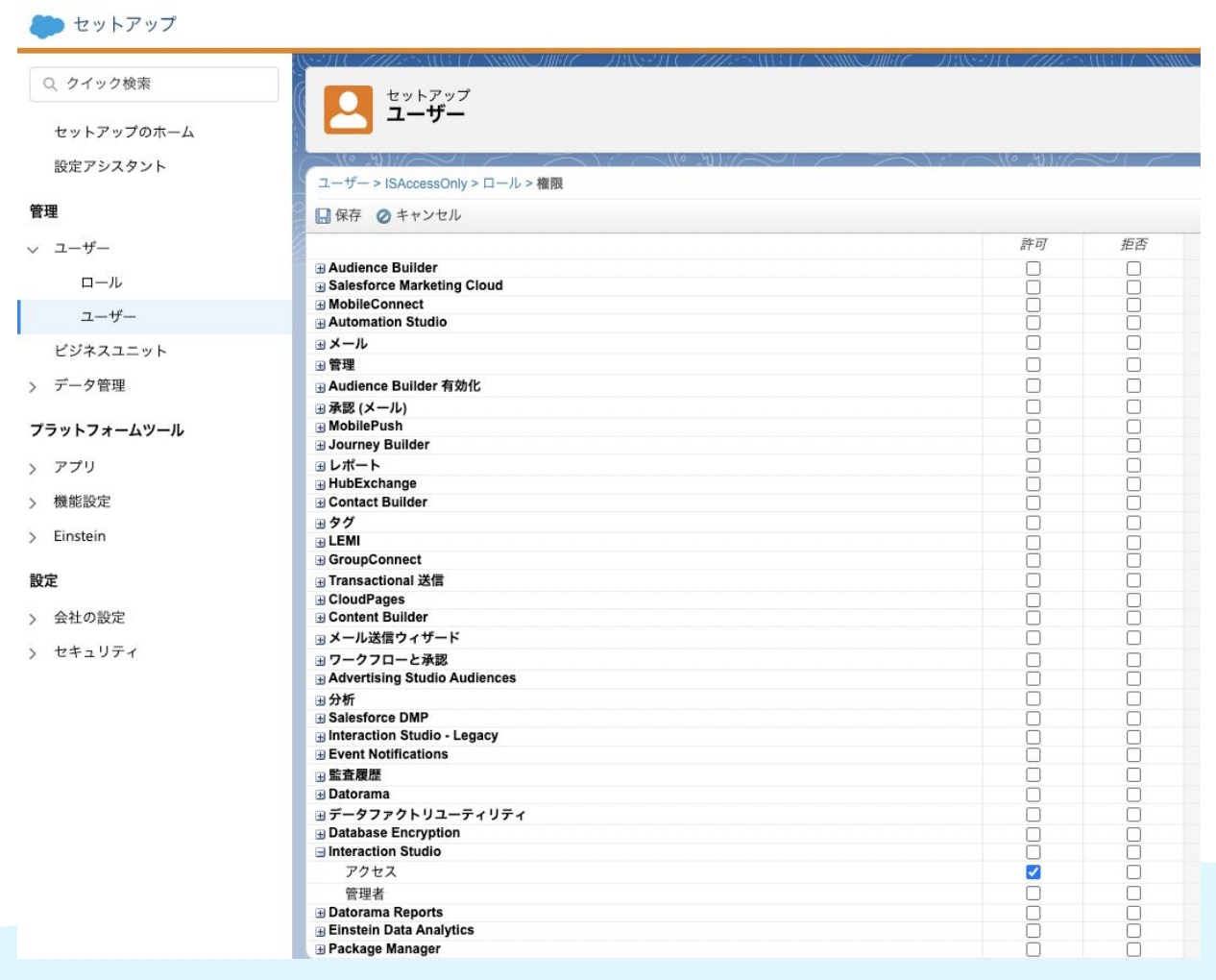Viewport: 1216px width, 980px height.
Task: Click the キャンセル button
Action: 419,215
